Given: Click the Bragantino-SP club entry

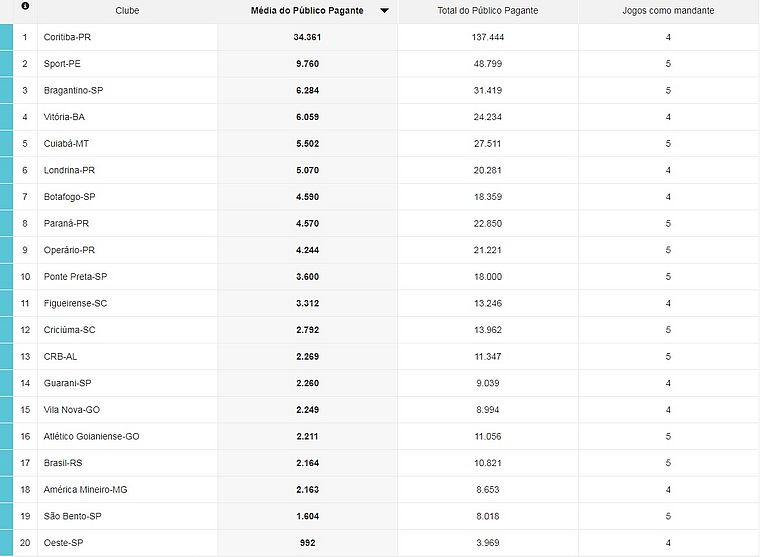Looking at the screenshot, I should coord(73,90).
